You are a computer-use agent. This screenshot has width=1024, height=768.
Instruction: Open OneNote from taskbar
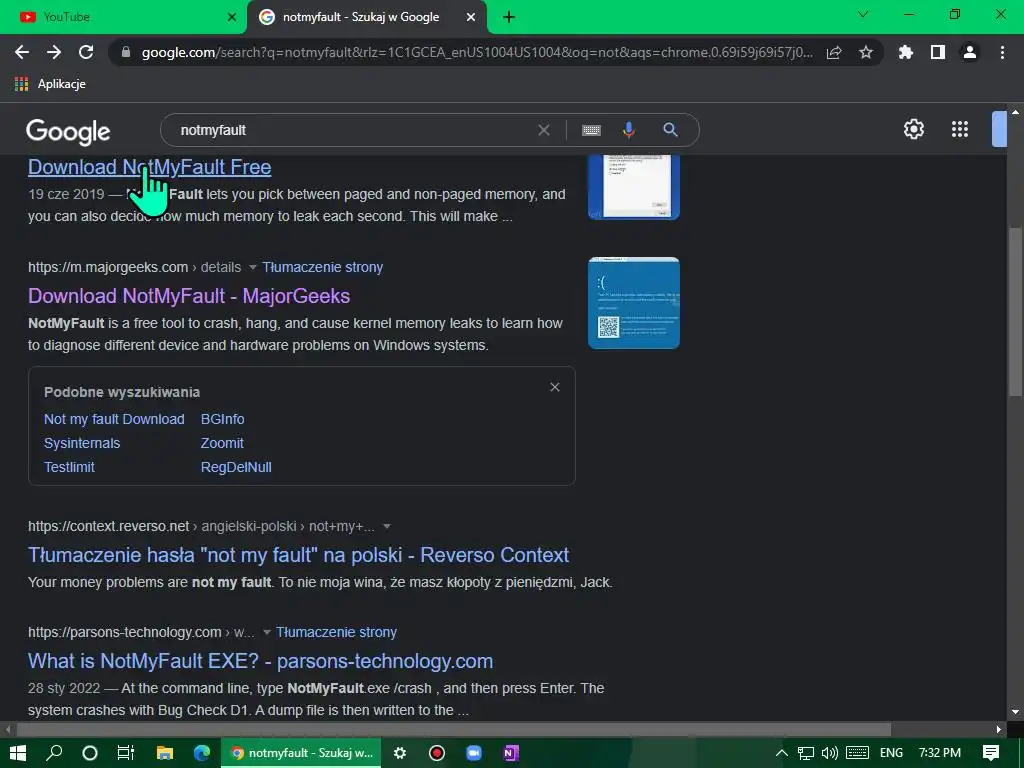(511, 753)
